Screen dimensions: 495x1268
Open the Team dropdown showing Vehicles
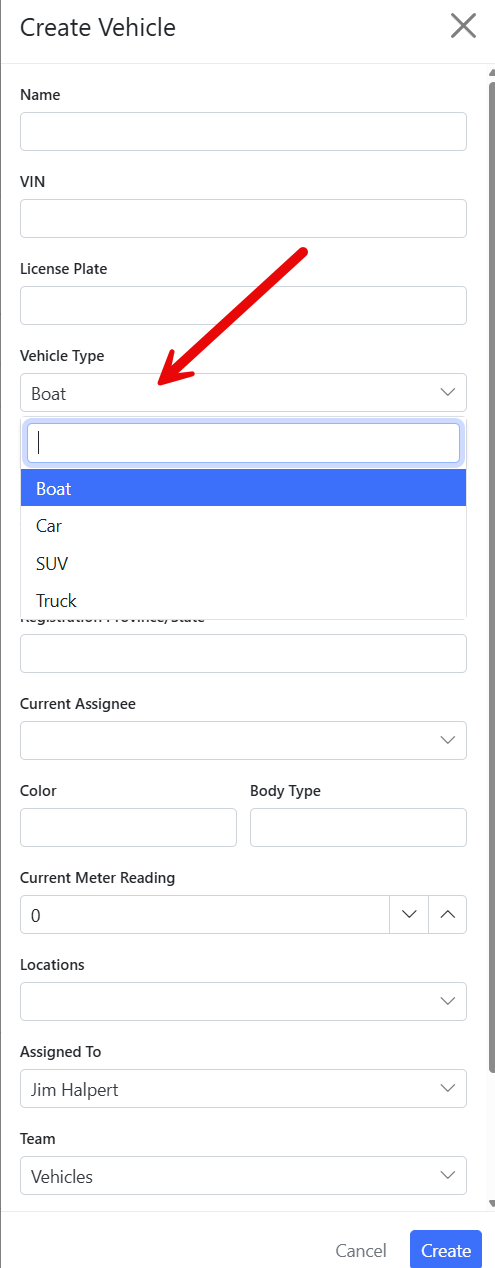tap(243, 1175)
